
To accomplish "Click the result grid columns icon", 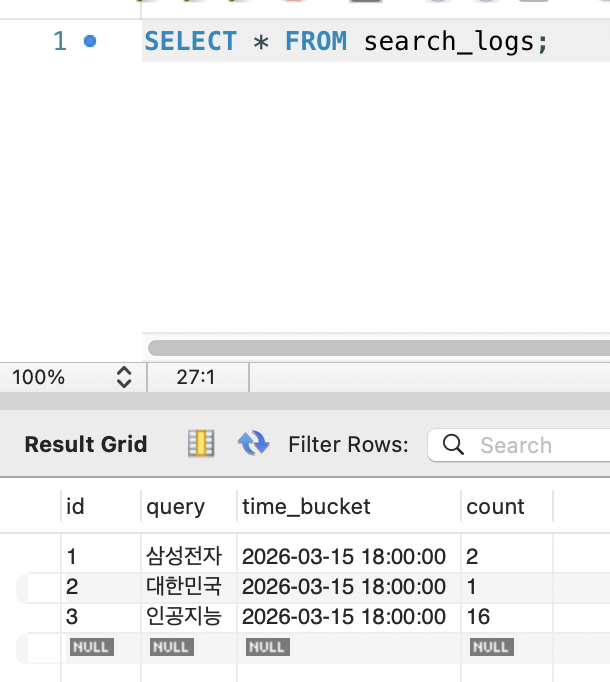I will click(x=201, y=444).
